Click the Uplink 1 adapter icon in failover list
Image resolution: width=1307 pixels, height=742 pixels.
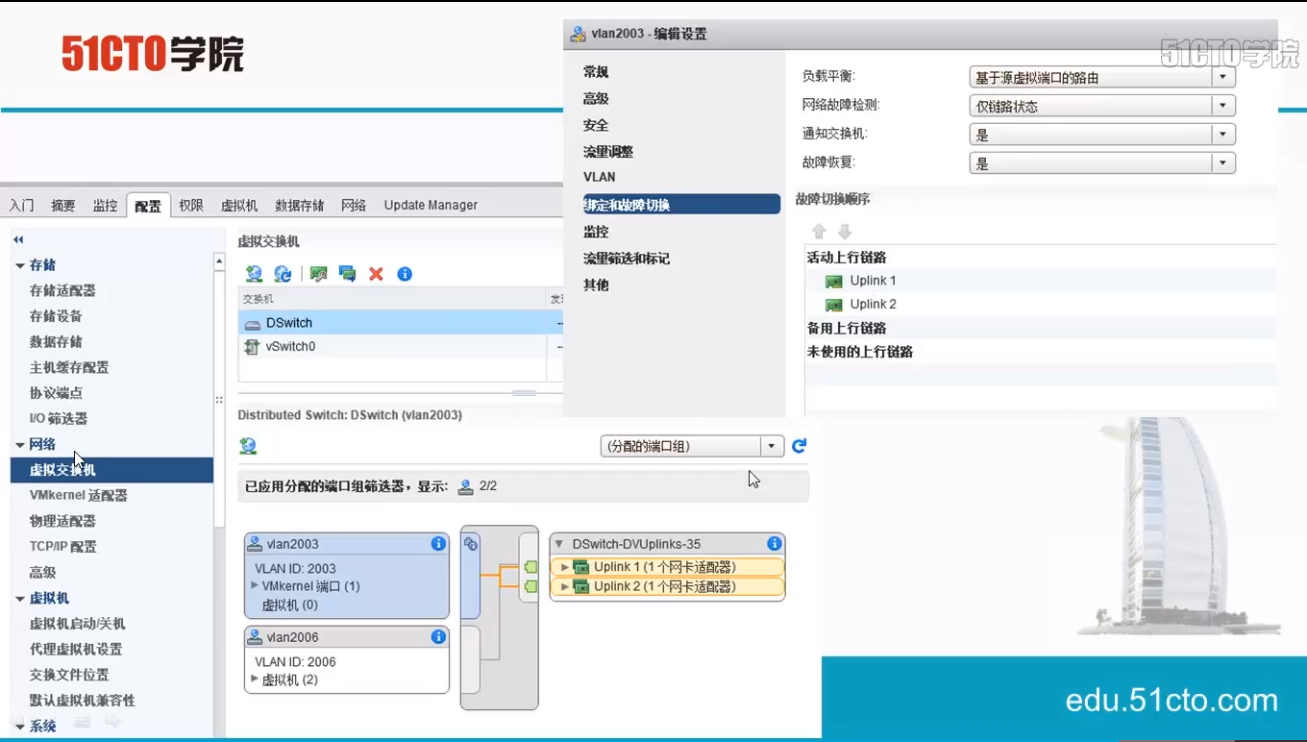[x=834, y=281]
